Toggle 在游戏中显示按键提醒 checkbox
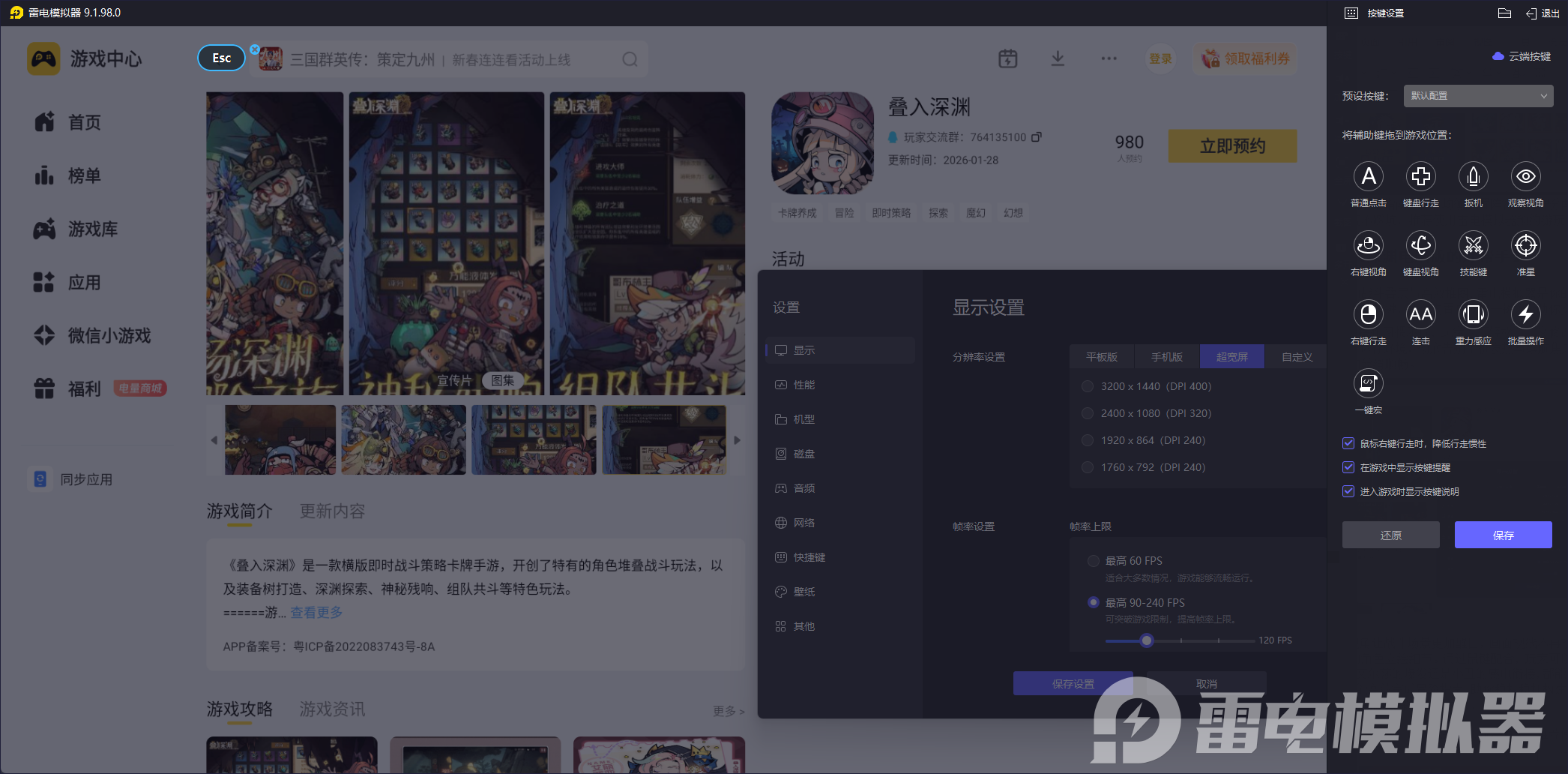1568x774 pixels. [1348, 467]
